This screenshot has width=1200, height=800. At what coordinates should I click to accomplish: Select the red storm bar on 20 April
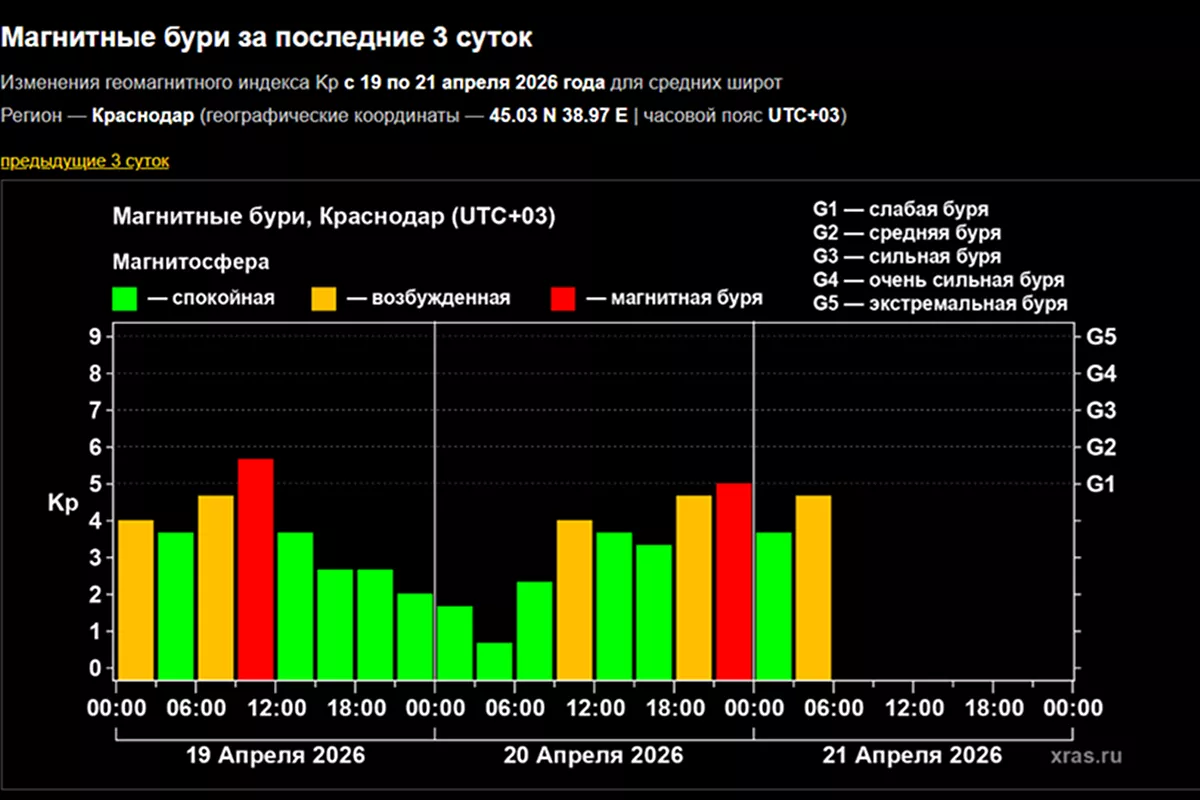coord(734,580)
